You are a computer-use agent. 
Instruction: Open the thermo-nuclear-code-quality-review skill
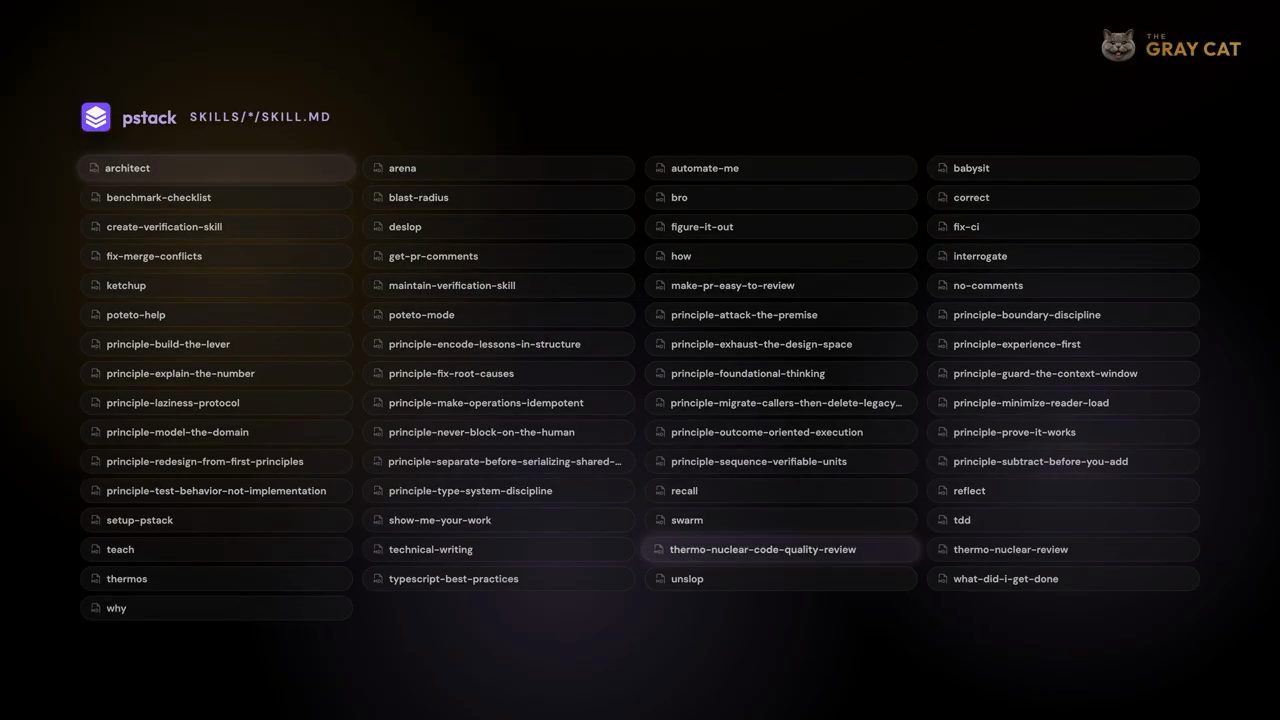(781, 549)
